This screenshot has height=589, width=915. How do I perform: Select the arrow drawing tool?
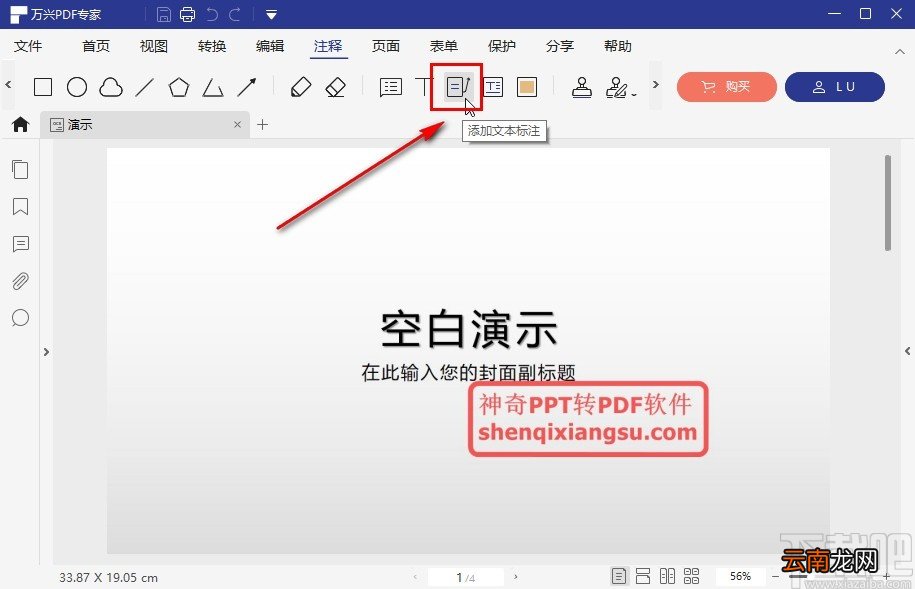(x=247, y=87)
